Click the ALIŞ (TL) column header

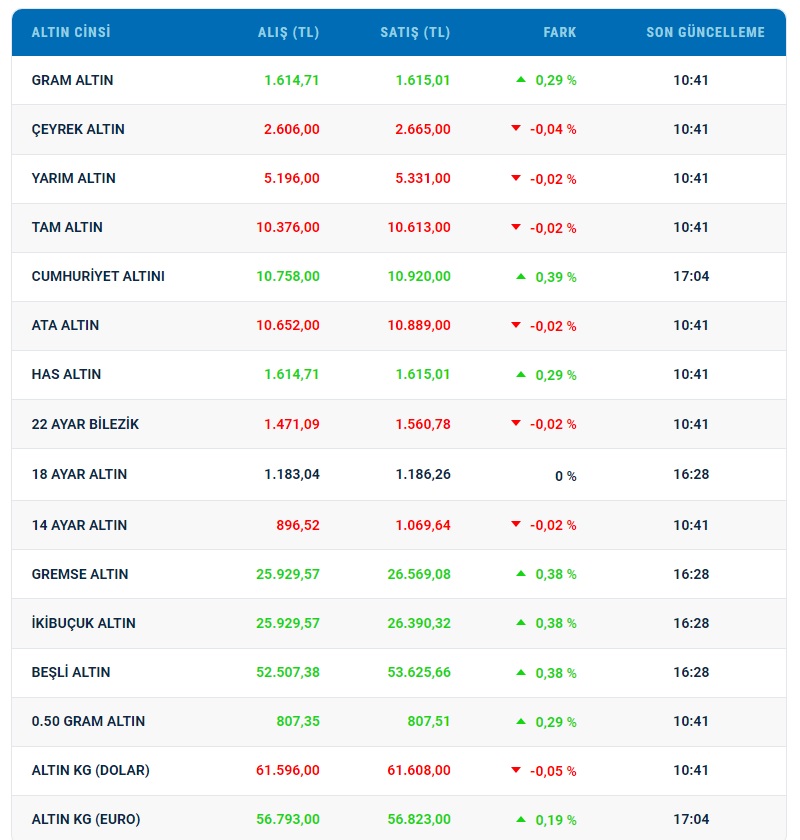click(x=288, y=33)
